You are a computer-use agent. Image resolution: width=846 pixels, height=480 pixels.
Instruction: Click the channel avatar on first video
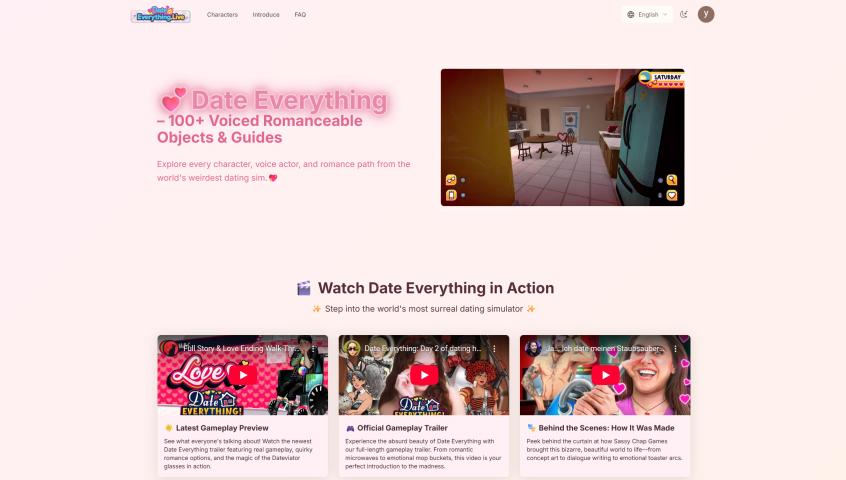click(171, 349)
